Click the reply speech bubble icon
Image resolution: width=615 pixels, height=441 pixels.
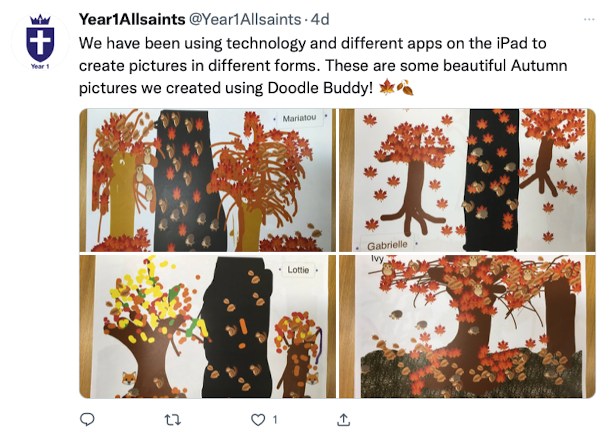(87, 420)
